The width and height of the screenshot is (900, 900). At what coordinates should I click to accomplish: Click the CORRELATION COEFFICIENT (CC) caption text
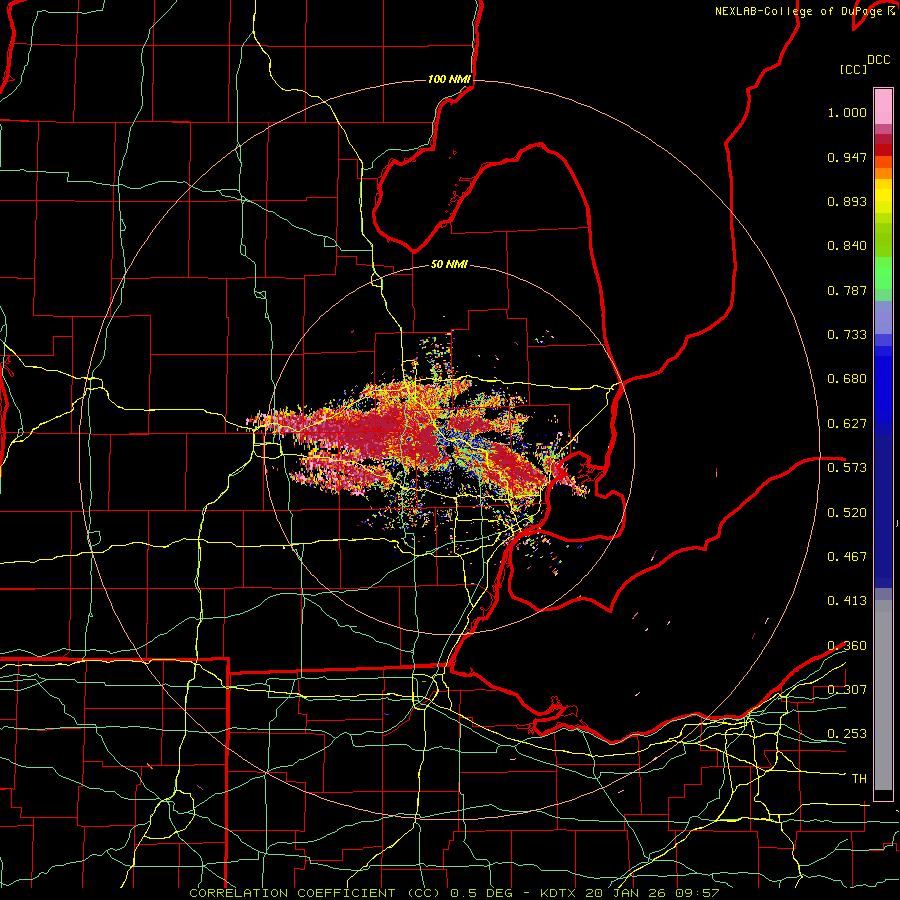315,893
